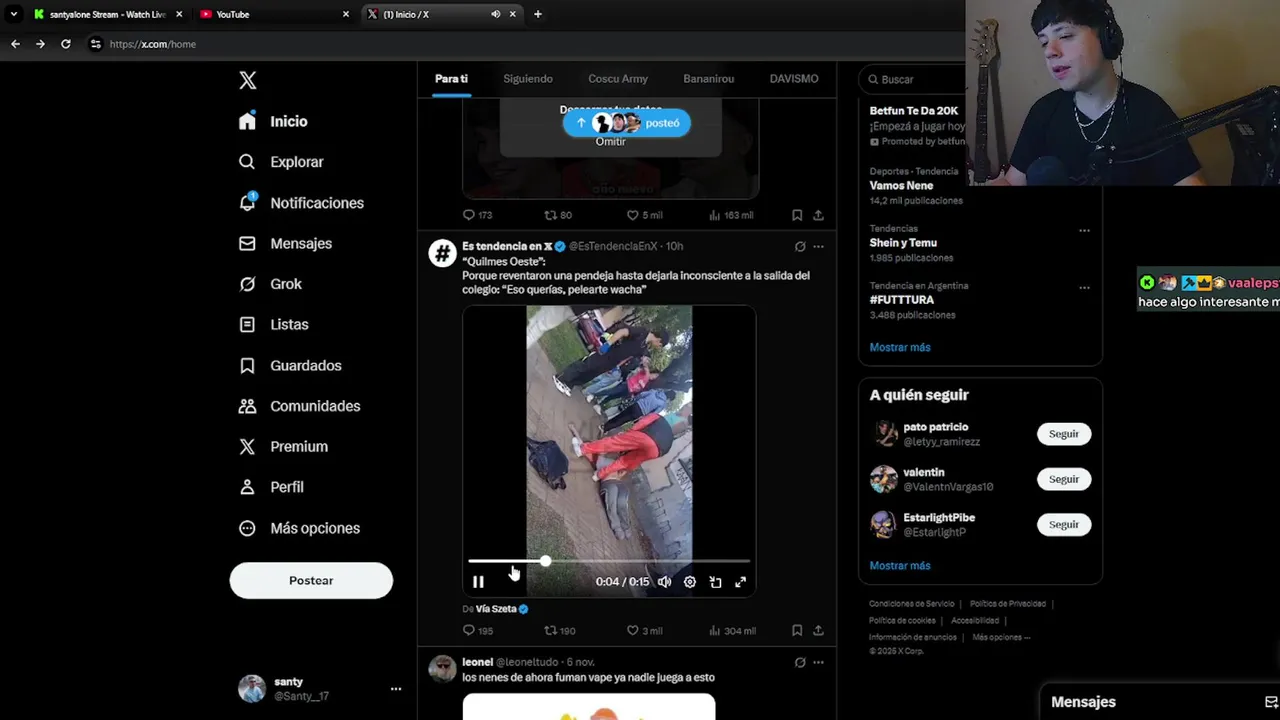The height and width of the screenshot is (720, 1280).
Task: Share the top post with 80 reposts
Action: (x=818, y=215)
